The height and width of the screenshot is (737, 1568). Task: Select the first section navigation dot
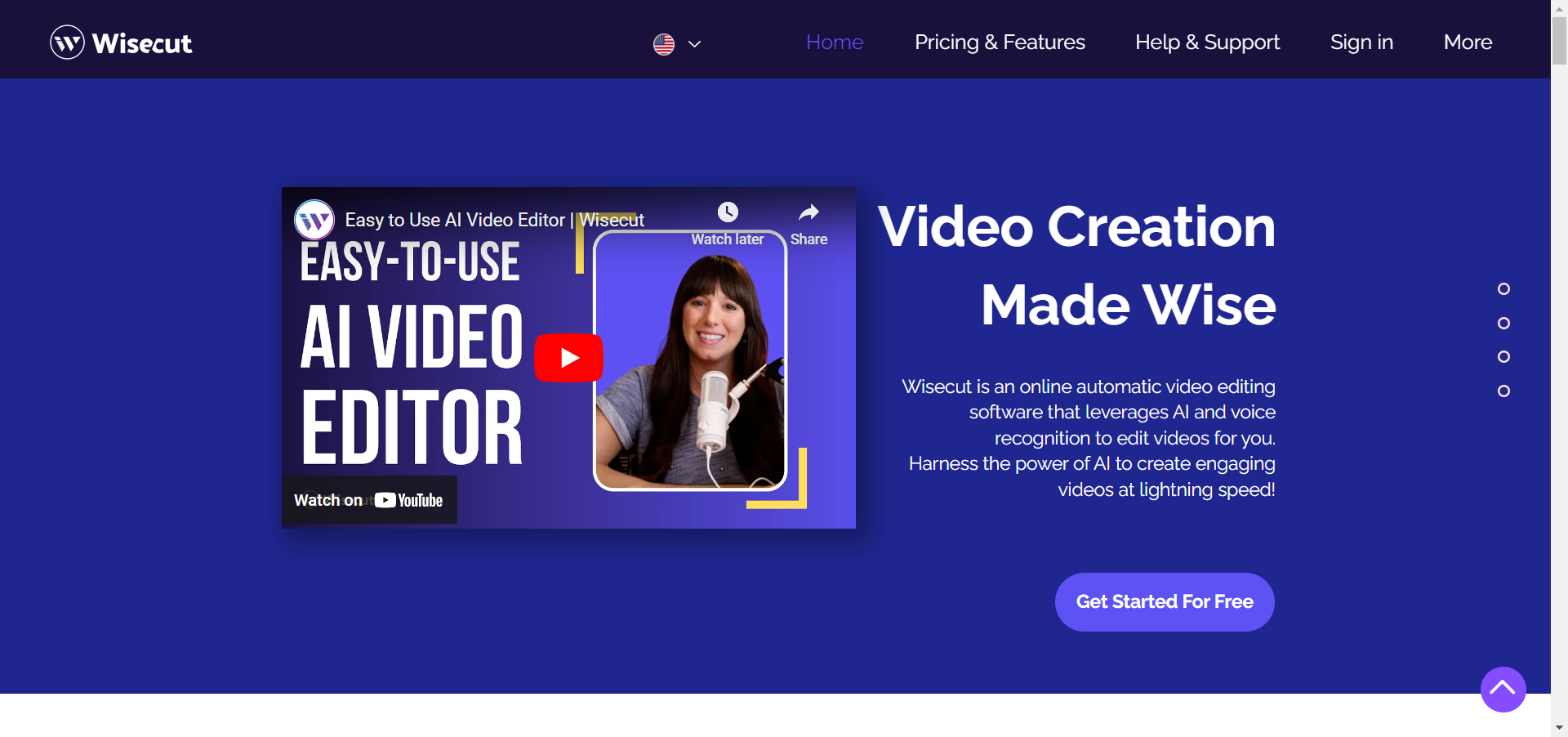pos(1504,288)
